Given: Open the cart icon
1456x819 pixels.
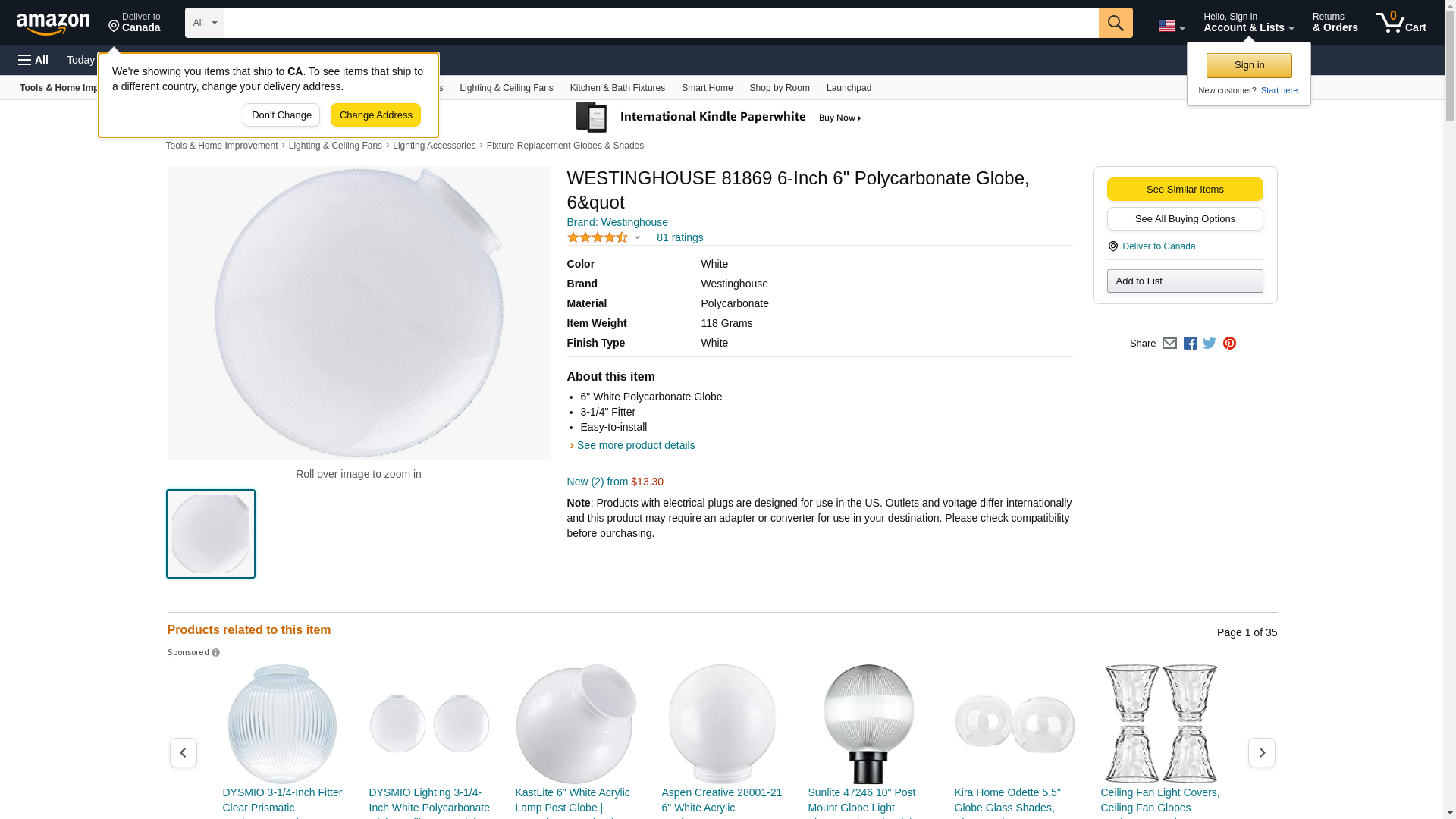Looking at the screenshot, I should 1401,23.
